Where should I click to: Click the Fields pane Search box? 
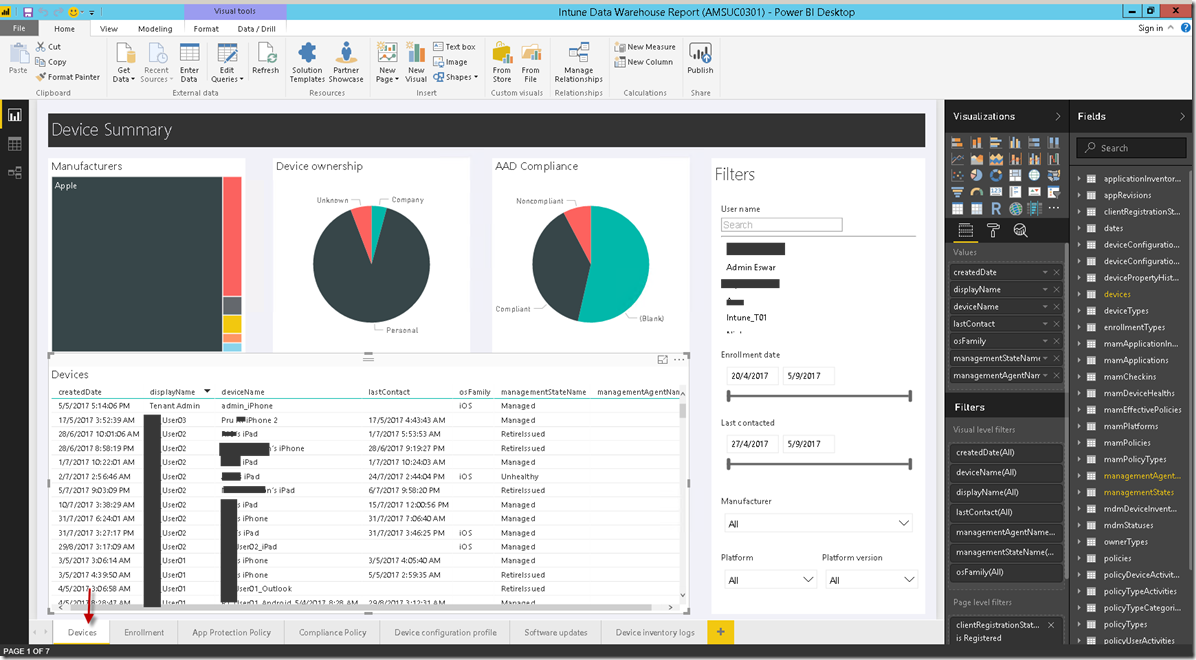click(x=1132, y=148)
